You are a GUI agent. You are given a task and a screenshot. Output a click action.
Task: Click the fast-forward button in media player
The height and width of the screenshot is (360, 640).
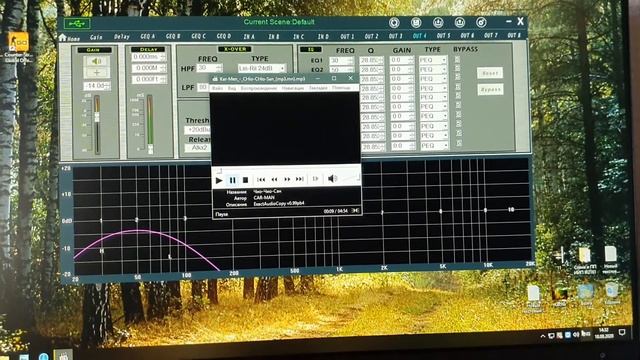pos(287,179)
